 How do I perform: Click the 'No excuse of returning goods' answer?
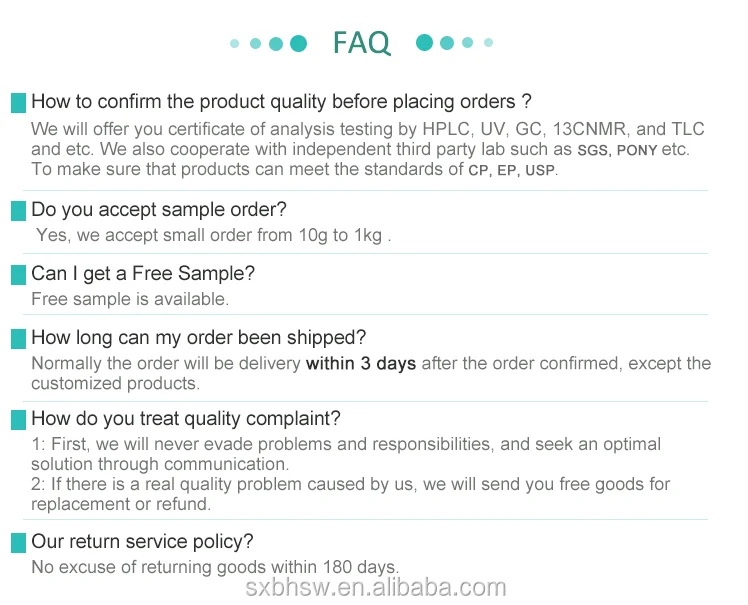(215, 567)
